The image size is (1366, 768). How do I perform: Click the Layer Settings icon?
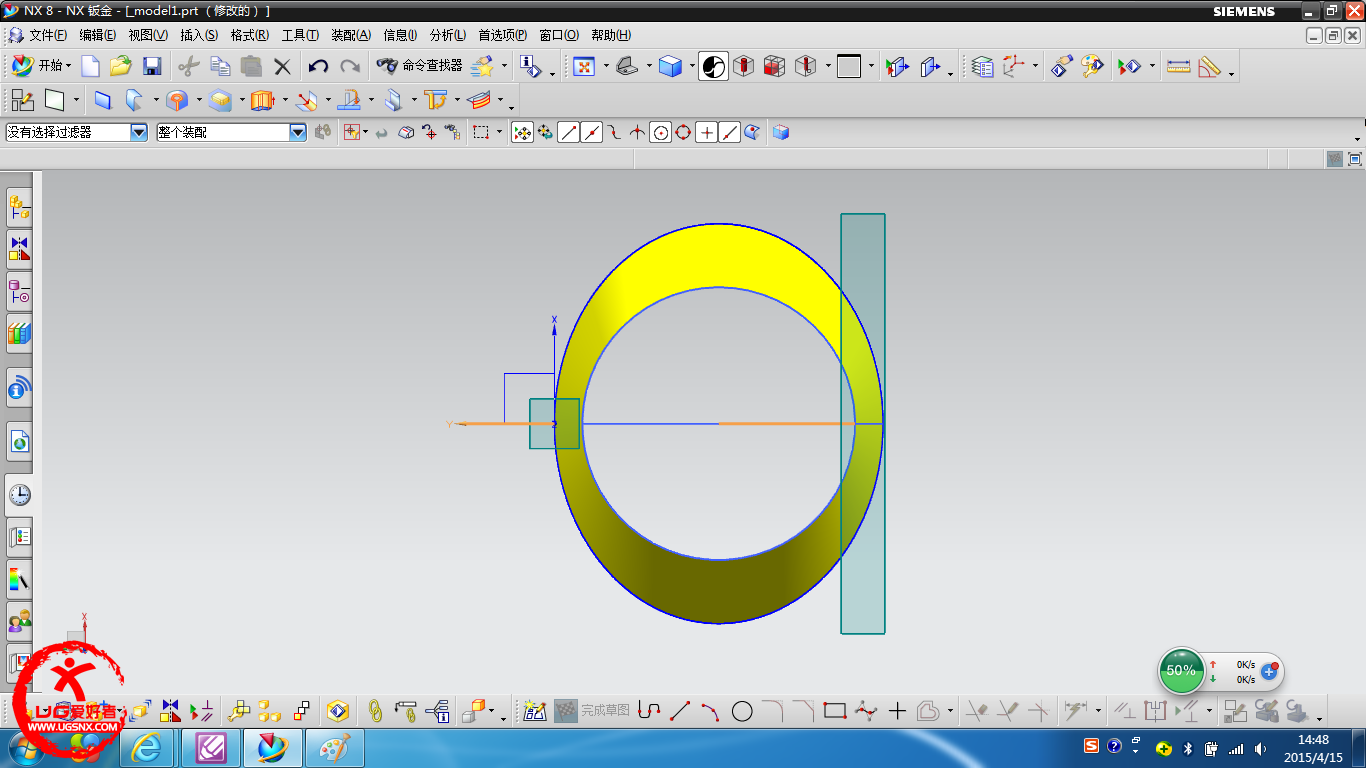983,67
